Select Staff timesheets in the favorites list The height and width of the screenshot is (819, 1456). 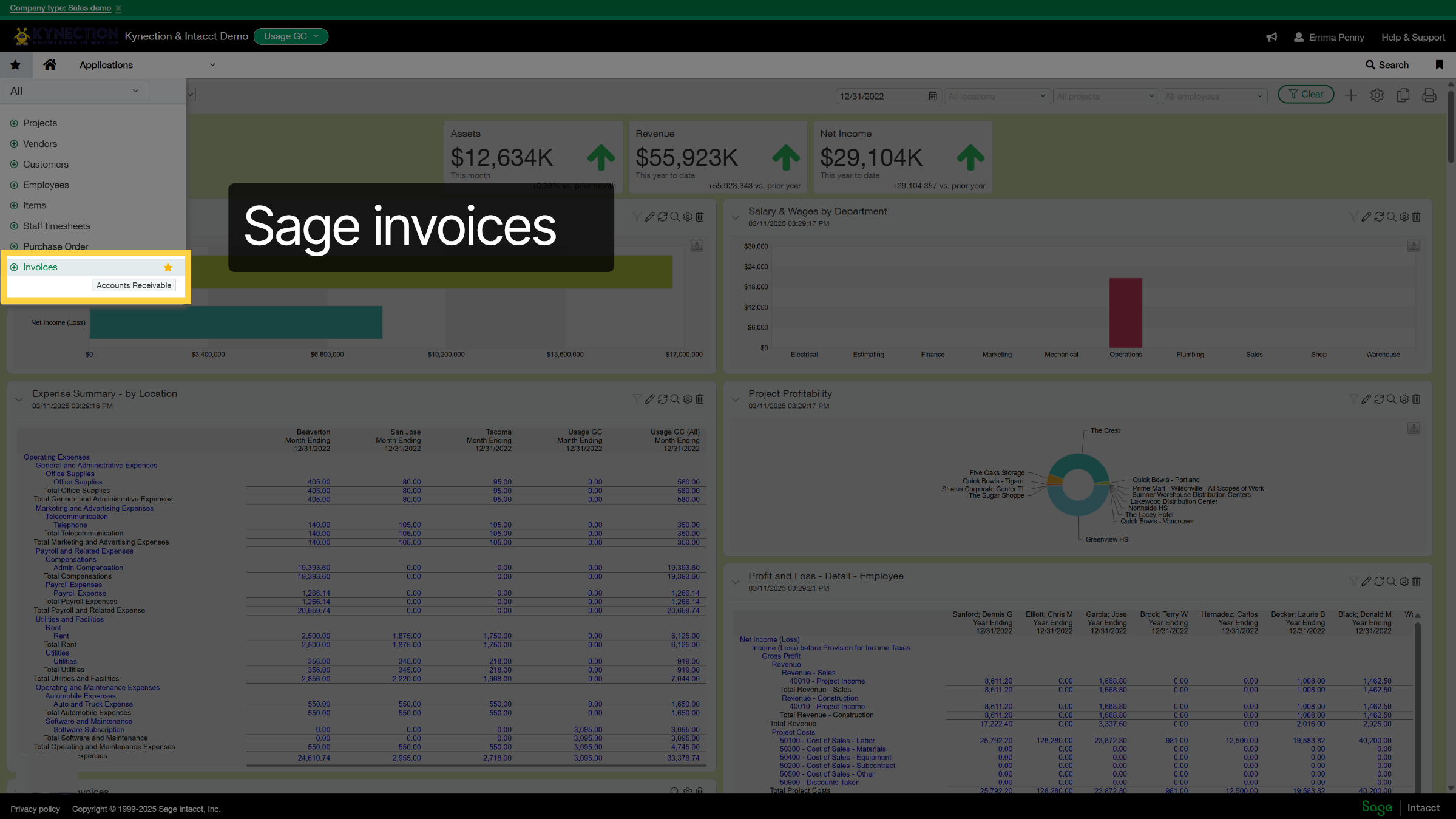point(56,226)
